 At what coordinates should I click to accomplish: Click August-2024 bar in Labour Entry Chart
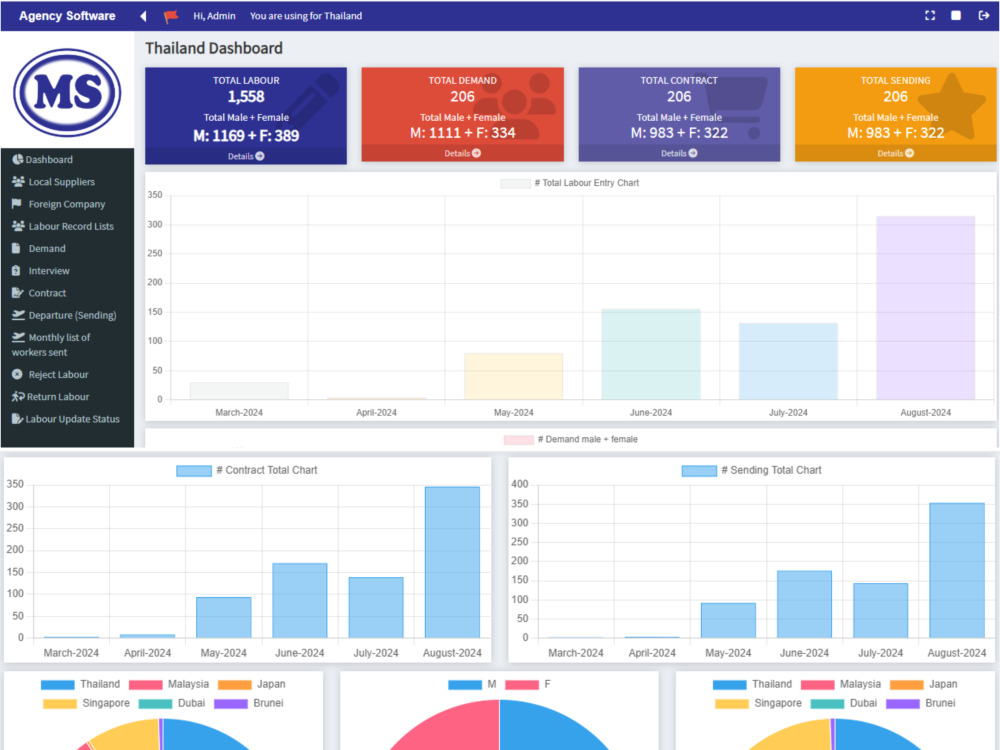(x=925, y=308)
